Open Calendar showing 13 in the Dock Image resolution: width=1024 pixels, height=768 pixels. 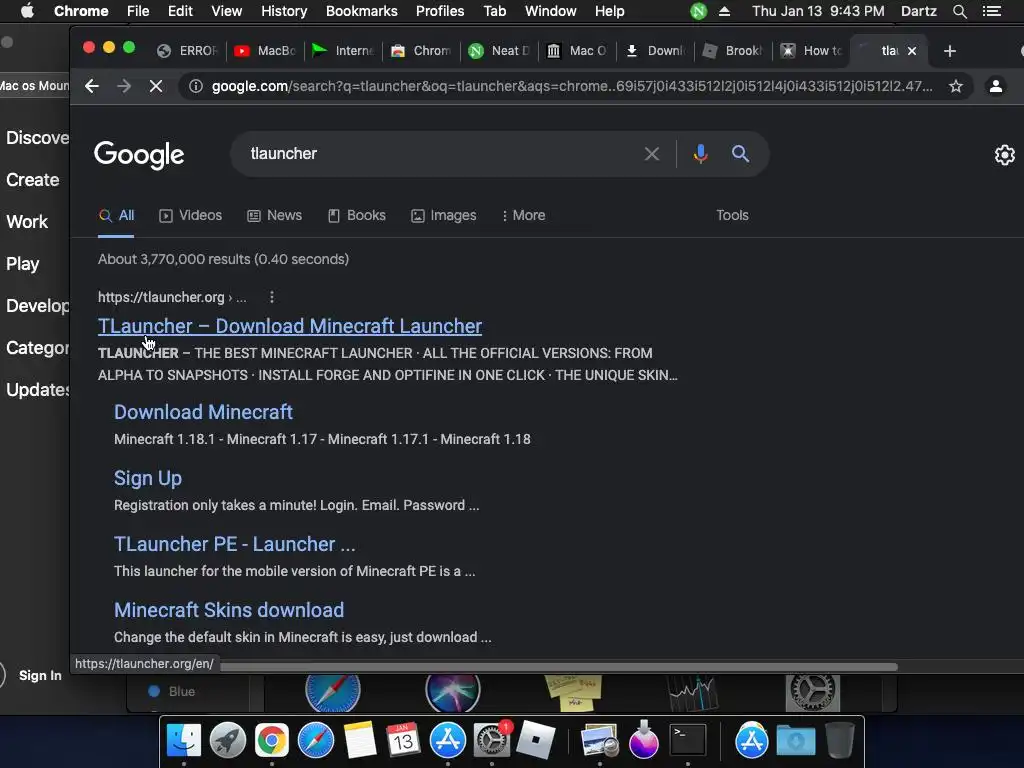coord(403,741)
